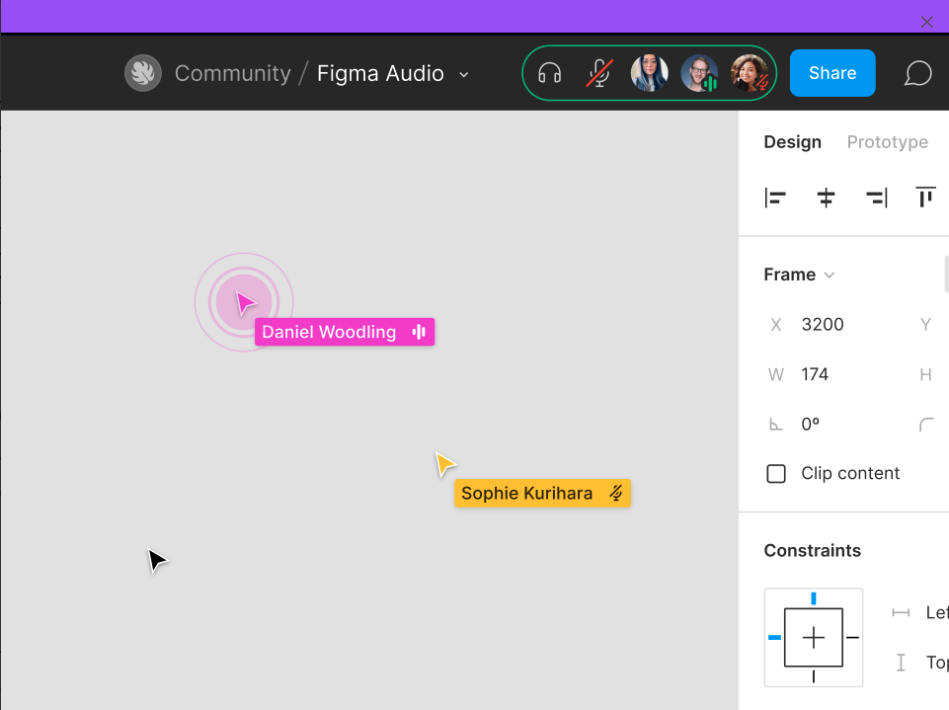Align selection to right edge
The width and height of the screenshot is (949, 710).
point(876,198)
